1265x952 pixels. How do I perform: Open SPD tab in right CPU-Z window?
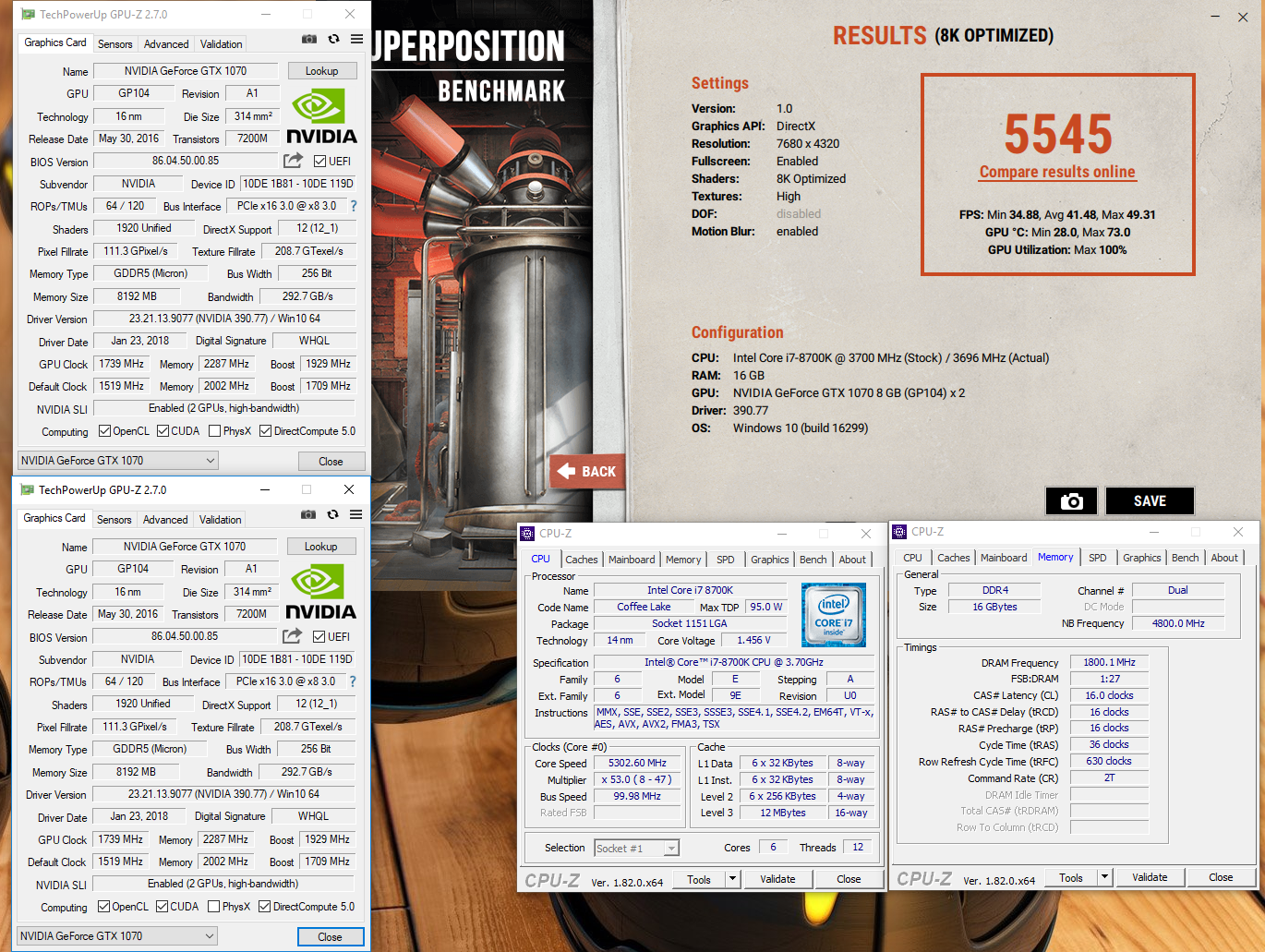pyautogui.click(x=1098, y=558)
